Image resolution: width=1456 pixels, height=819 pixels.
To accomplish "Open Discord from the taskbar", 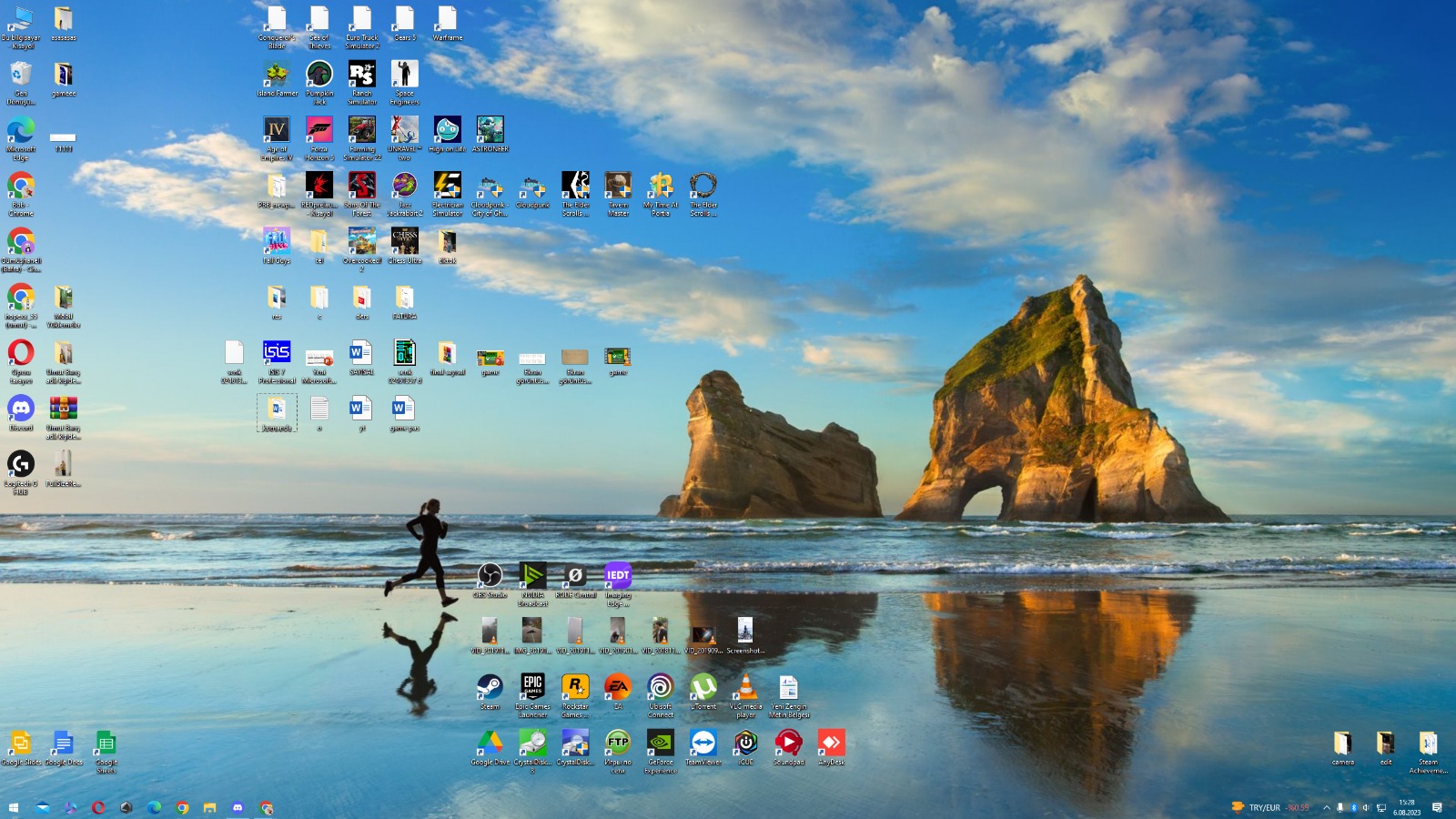I will 238,807.
